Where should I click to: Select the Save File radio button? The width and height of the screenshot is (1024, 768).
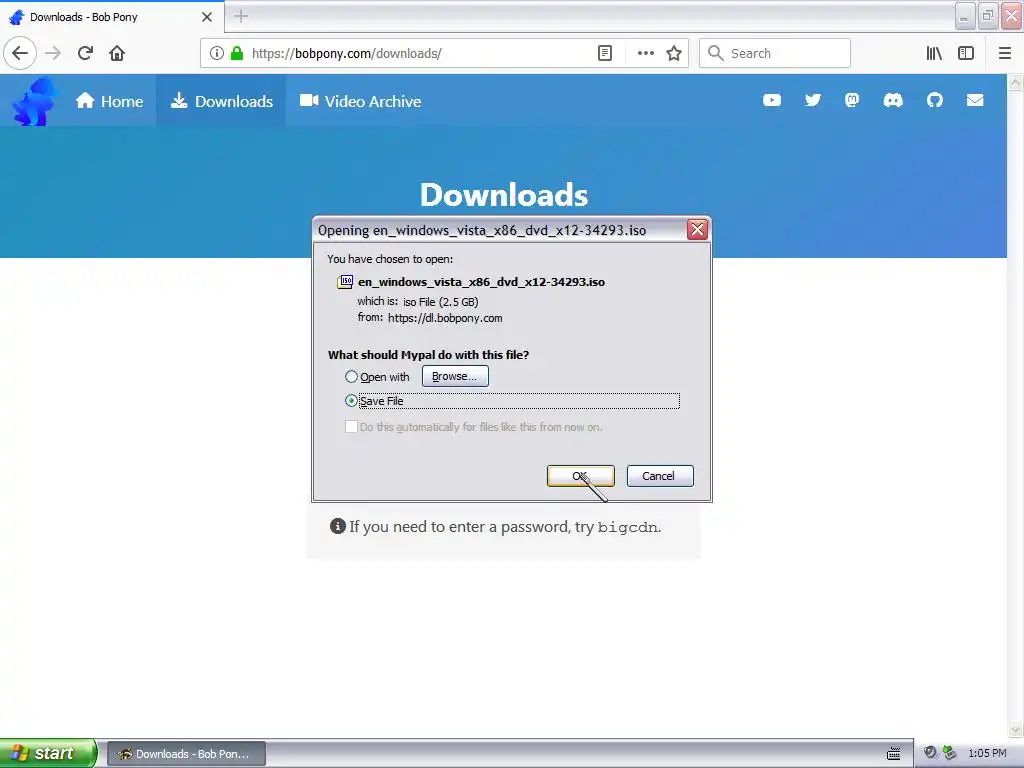coord(351,400)
